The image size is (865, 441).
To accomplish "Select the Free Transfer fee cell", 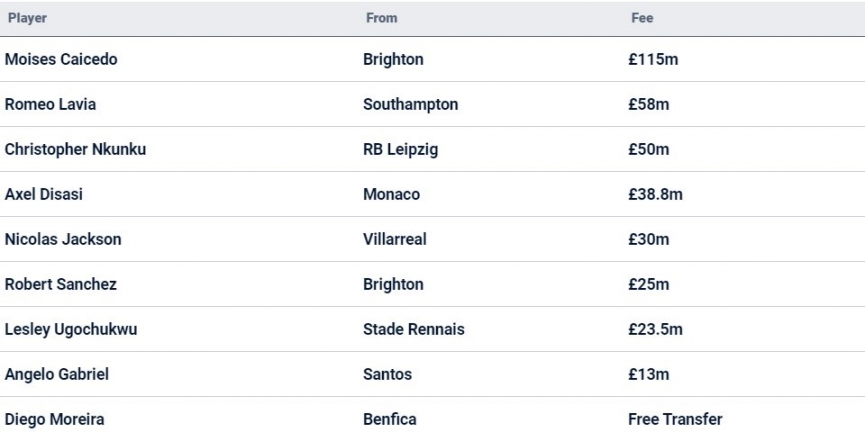I will coord(675,420).
